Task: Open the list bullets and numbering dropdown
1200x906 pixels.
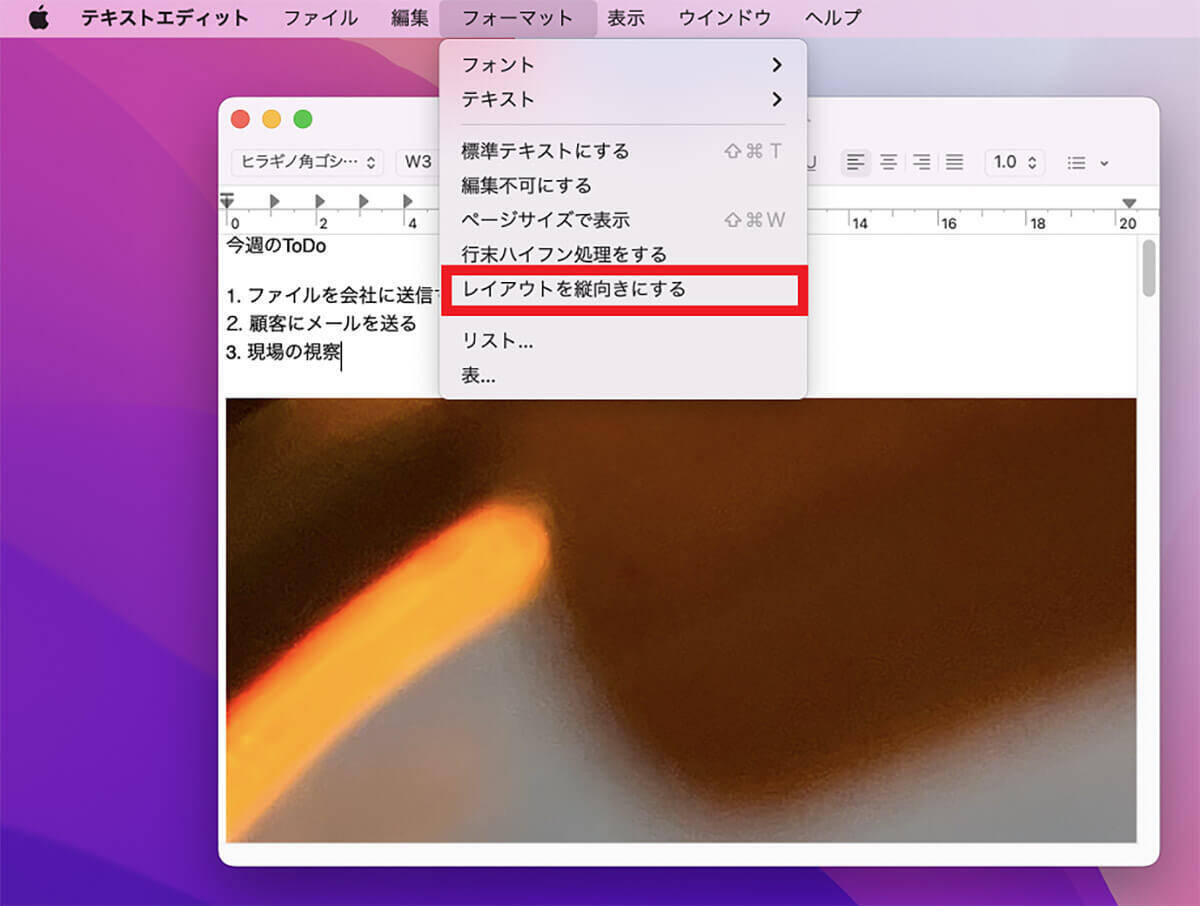Action: pos(1087,162)
